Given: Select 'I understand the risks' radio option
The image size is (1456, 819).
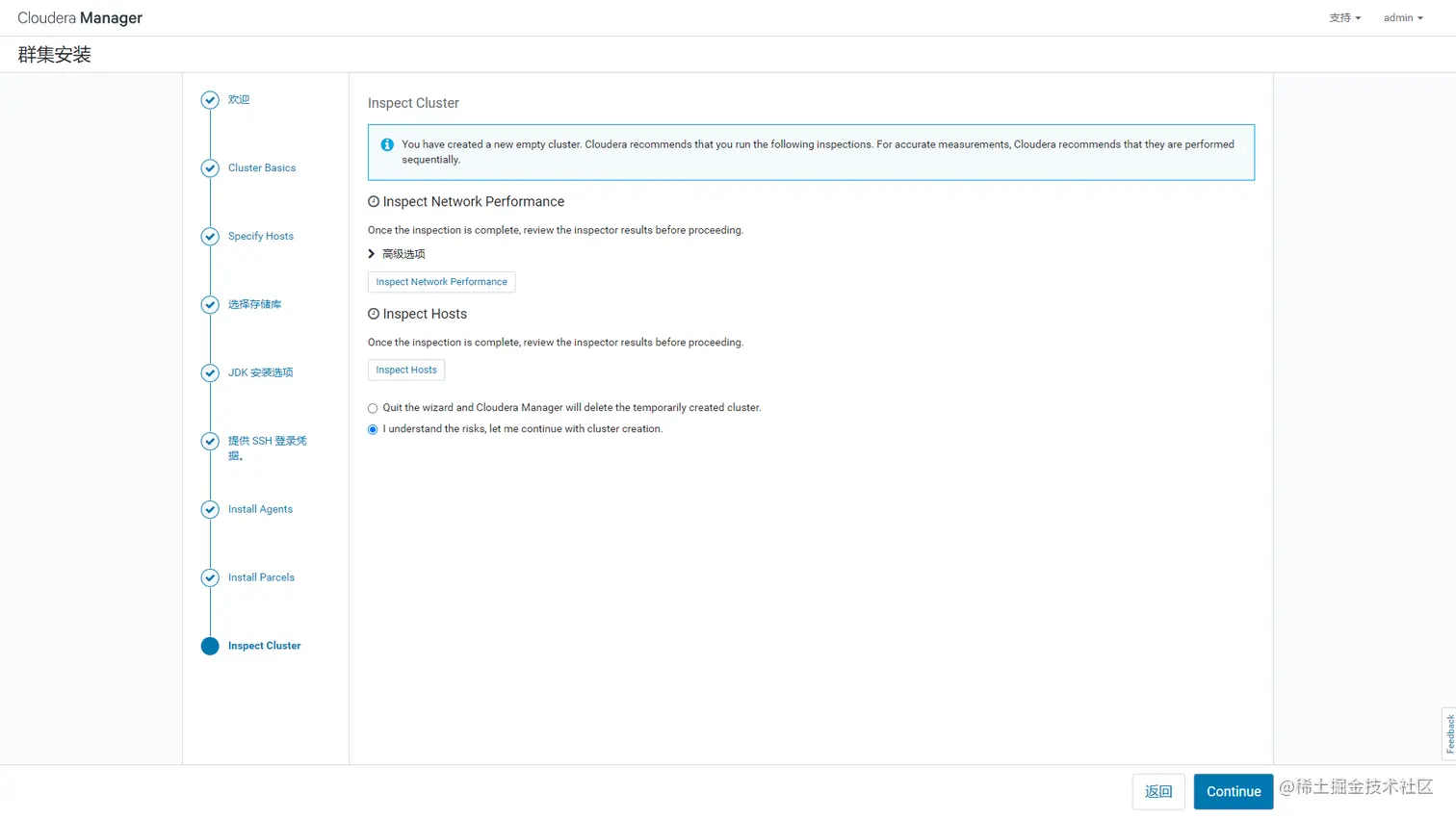Looking at the screenshot, I should 373,429.
